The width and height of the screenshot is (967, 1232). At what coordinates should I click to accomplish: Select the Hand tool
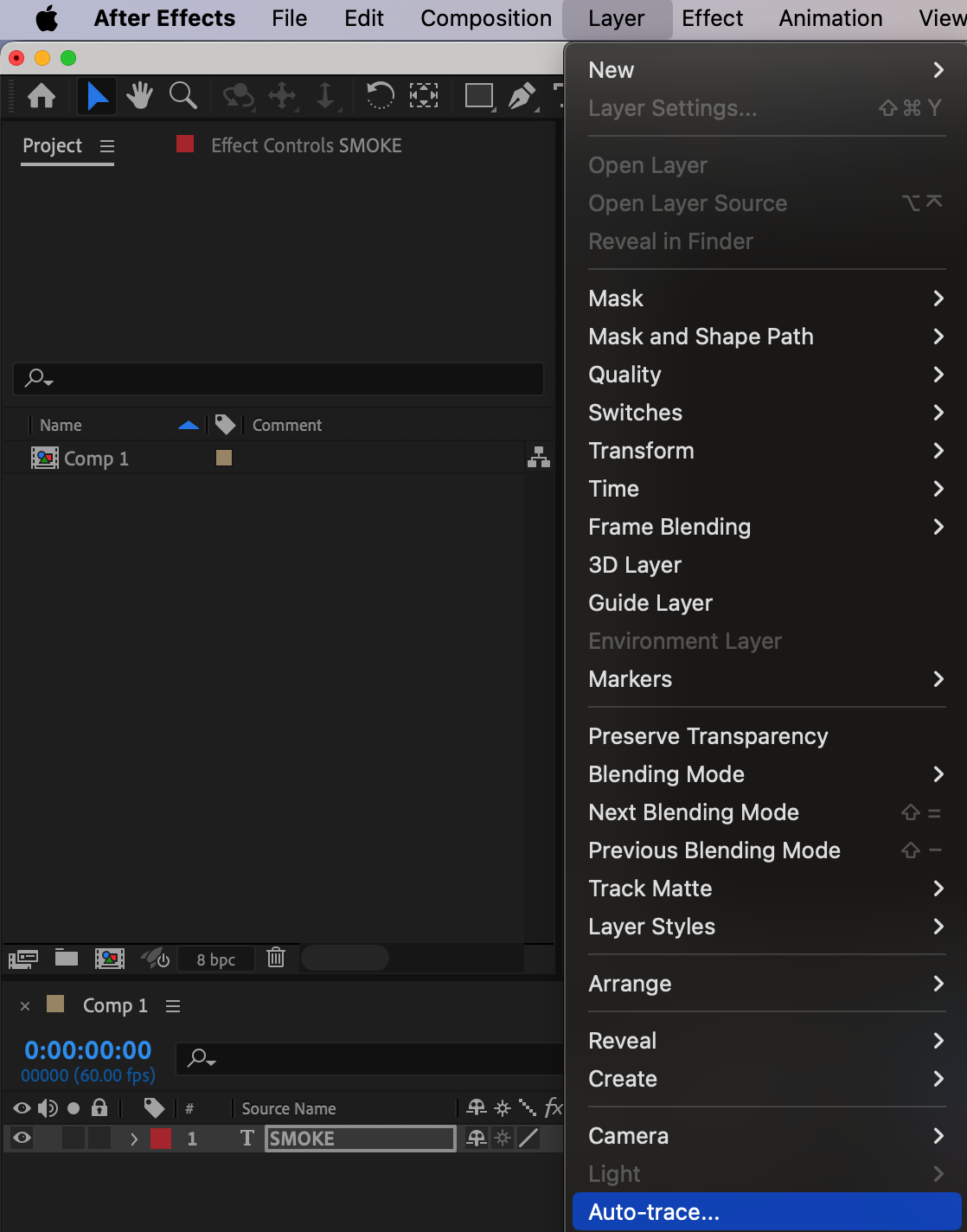click(139, 95)
